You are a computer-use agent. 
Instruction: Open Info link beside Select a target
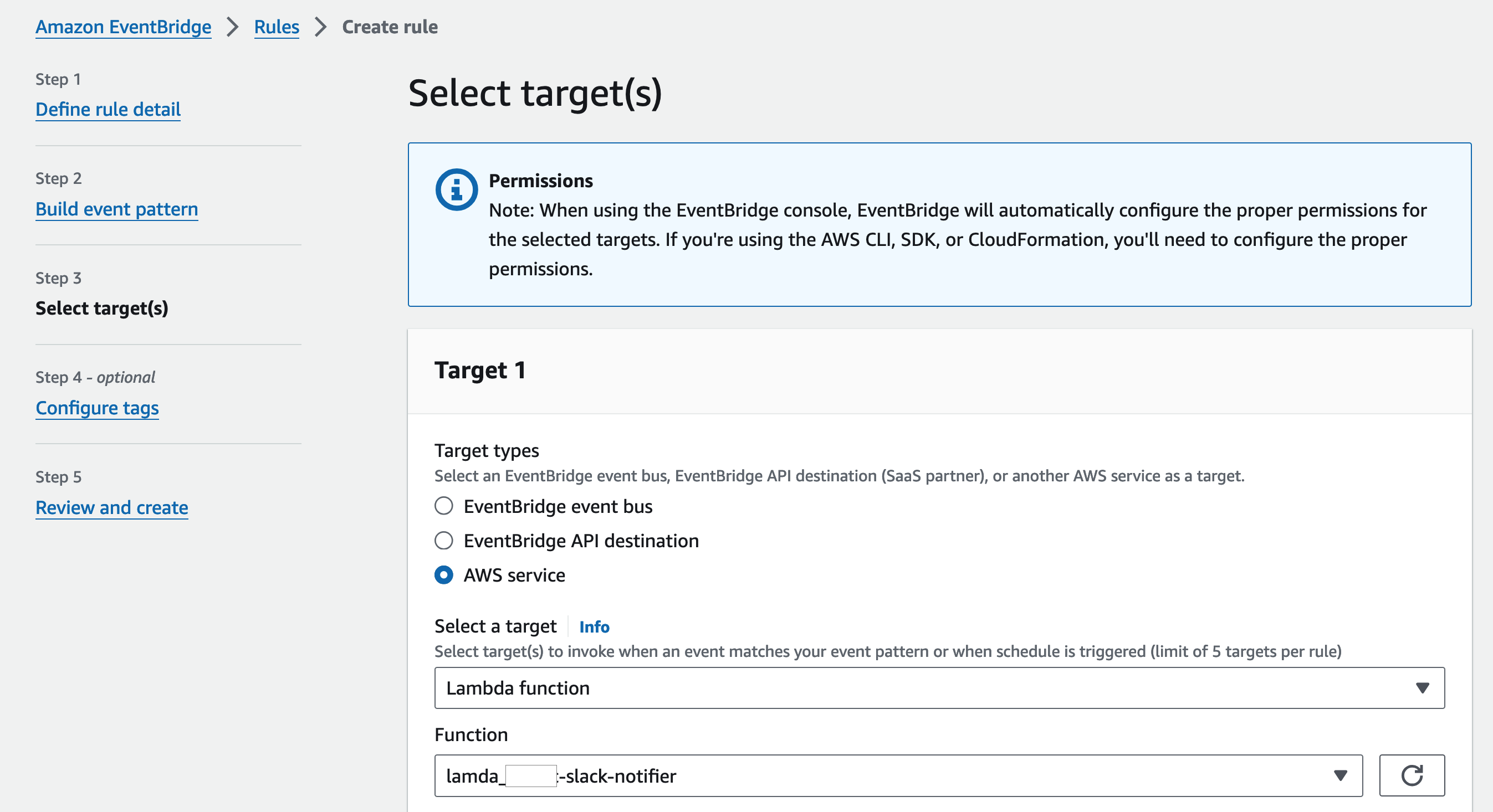tap(594, 626)
